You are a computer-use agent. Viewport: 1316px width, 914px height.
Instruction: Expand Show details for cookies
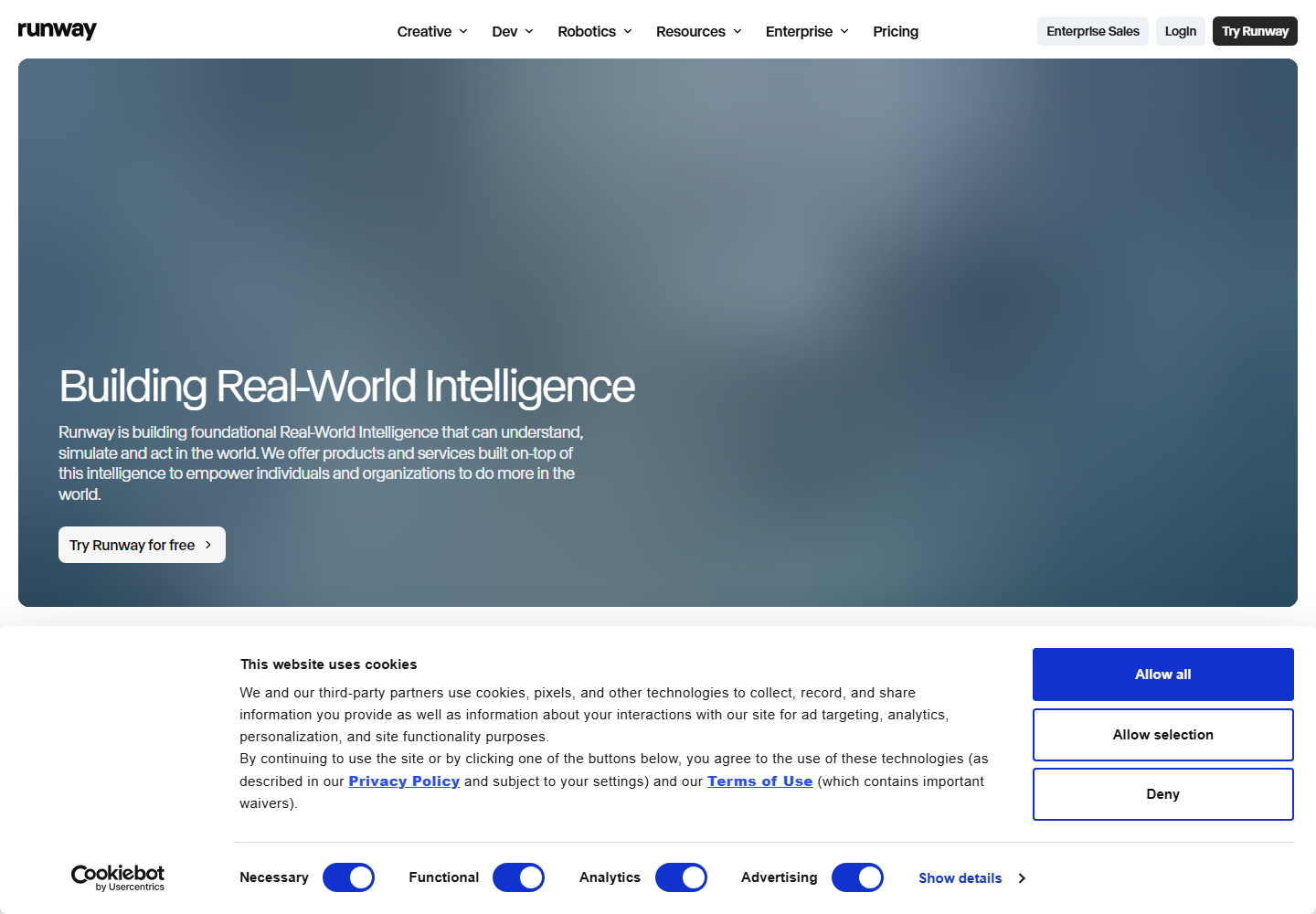pyautogui.click(x=971, y=878)
